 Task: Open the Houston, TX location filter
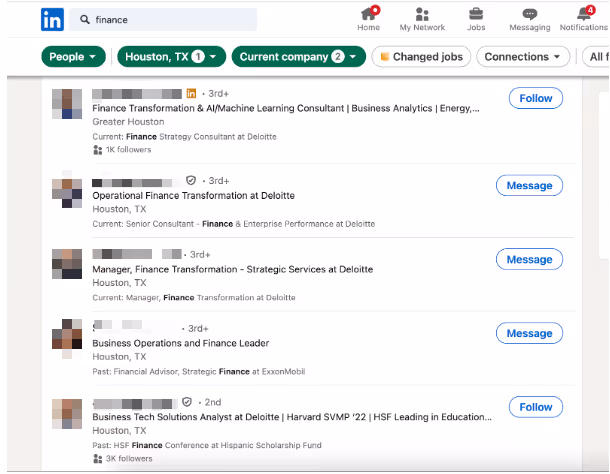171,57
